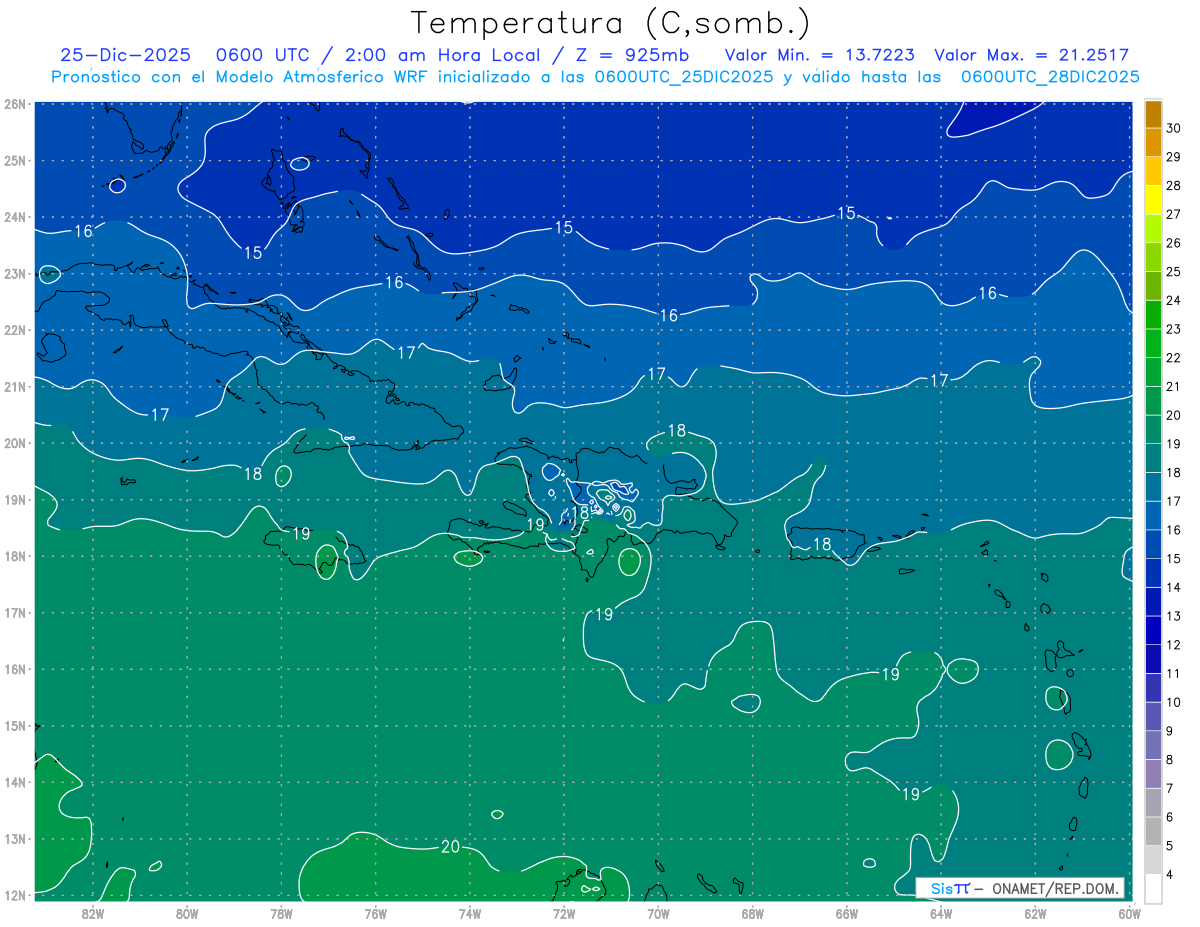Click the '78W' longitude axis label
Viewport: 1200px width, 927px height.
281,913
